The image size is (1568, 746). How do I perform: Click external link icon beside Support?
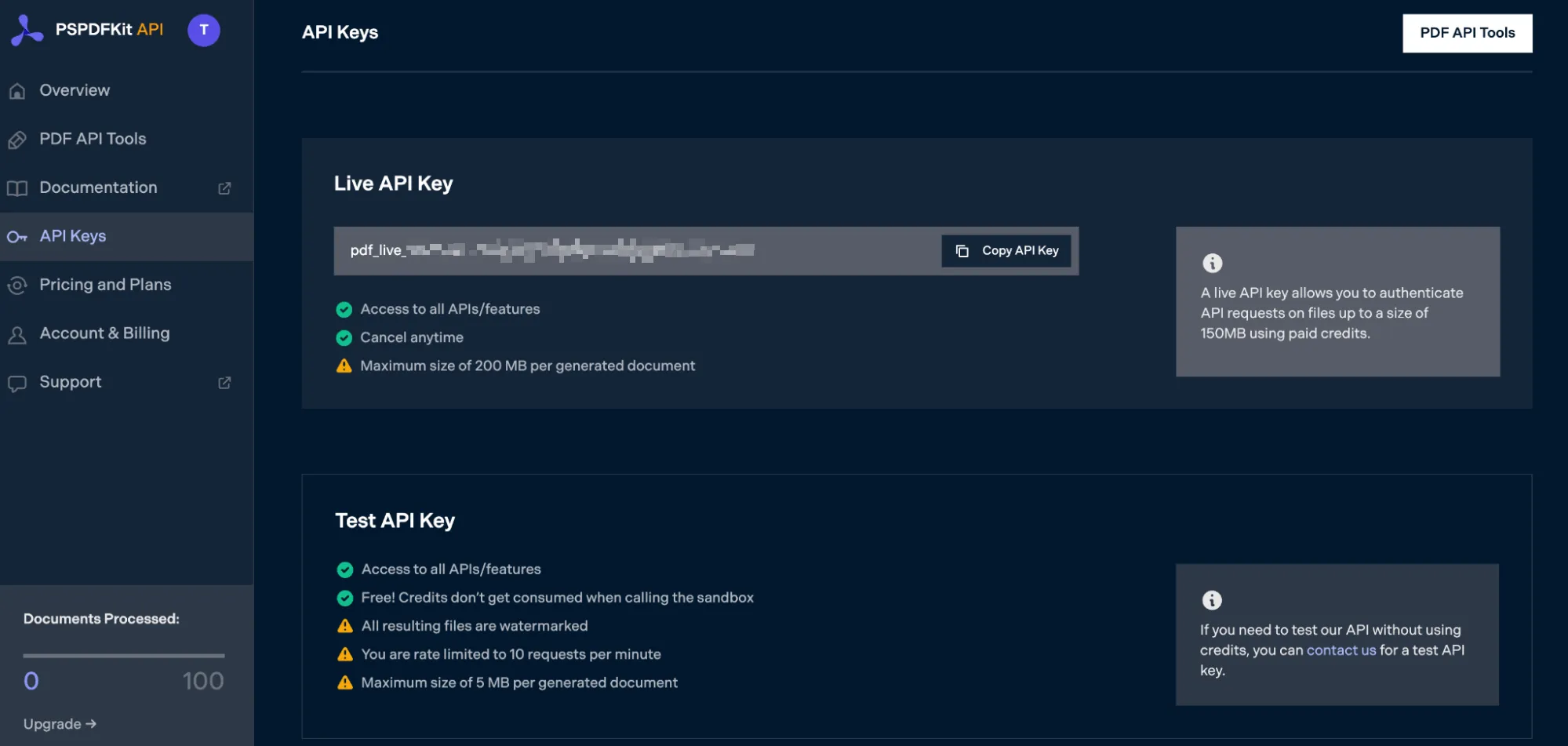pyautogui.click(x=224, y=383)
